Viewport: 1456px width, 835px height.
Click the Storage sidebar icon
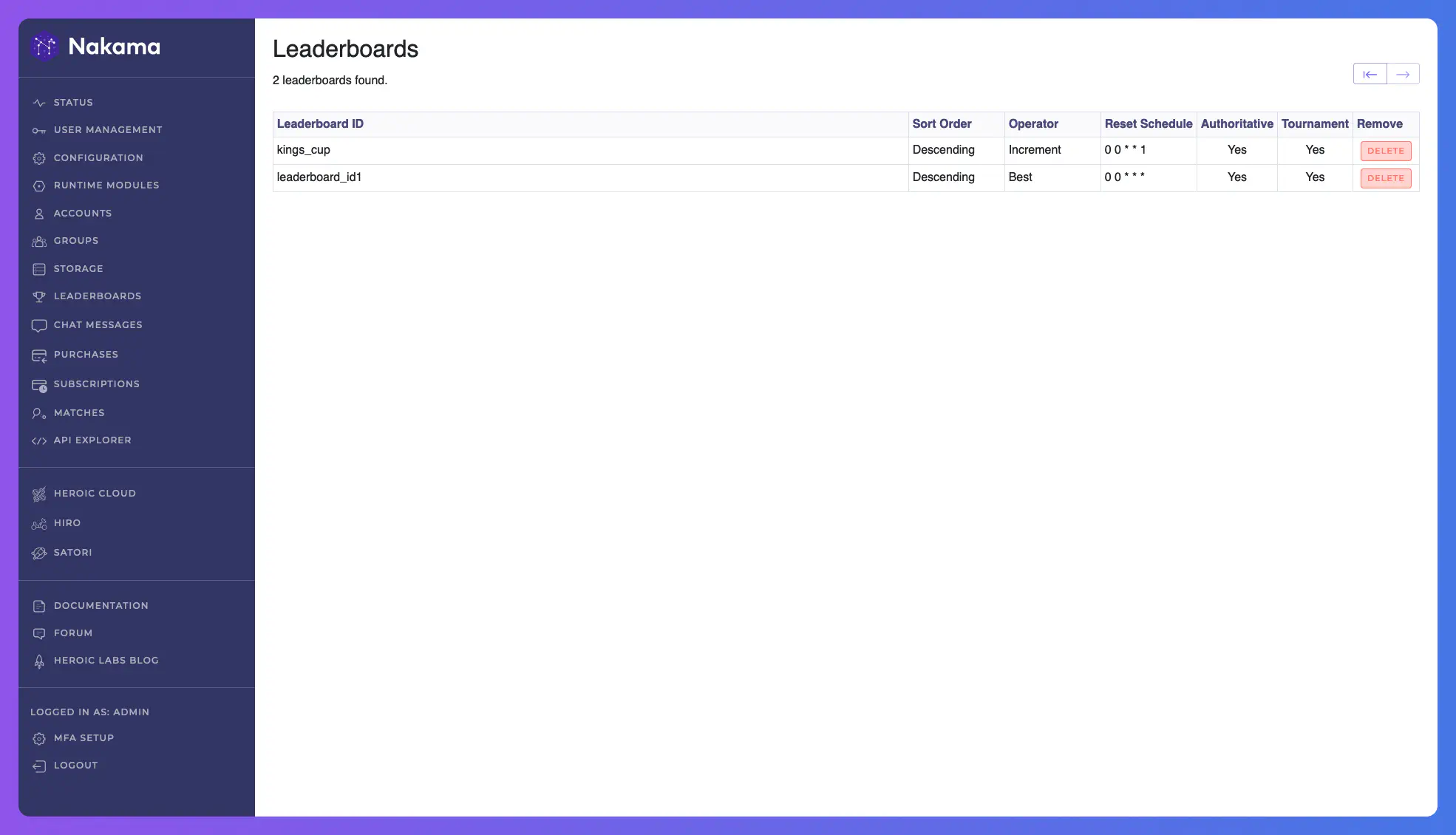tap(38, 269)
